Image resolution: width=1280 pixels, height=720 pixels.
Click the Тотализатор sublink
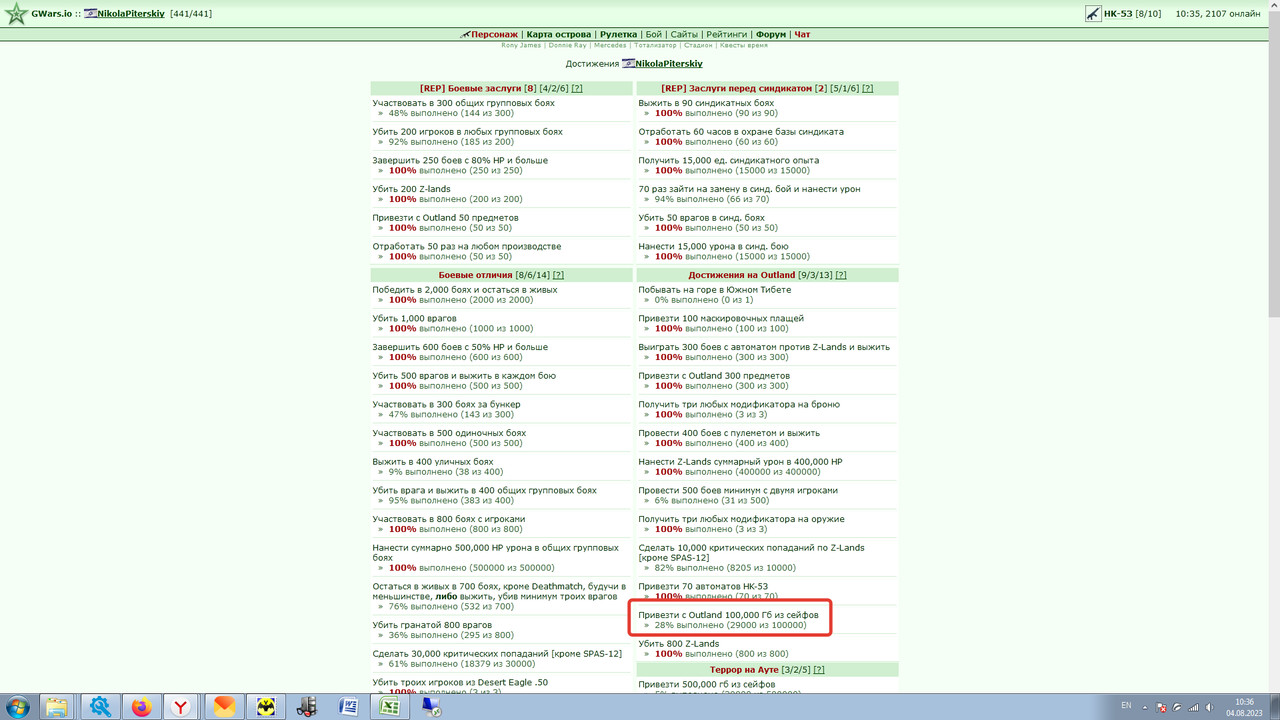tap(655, 45)
